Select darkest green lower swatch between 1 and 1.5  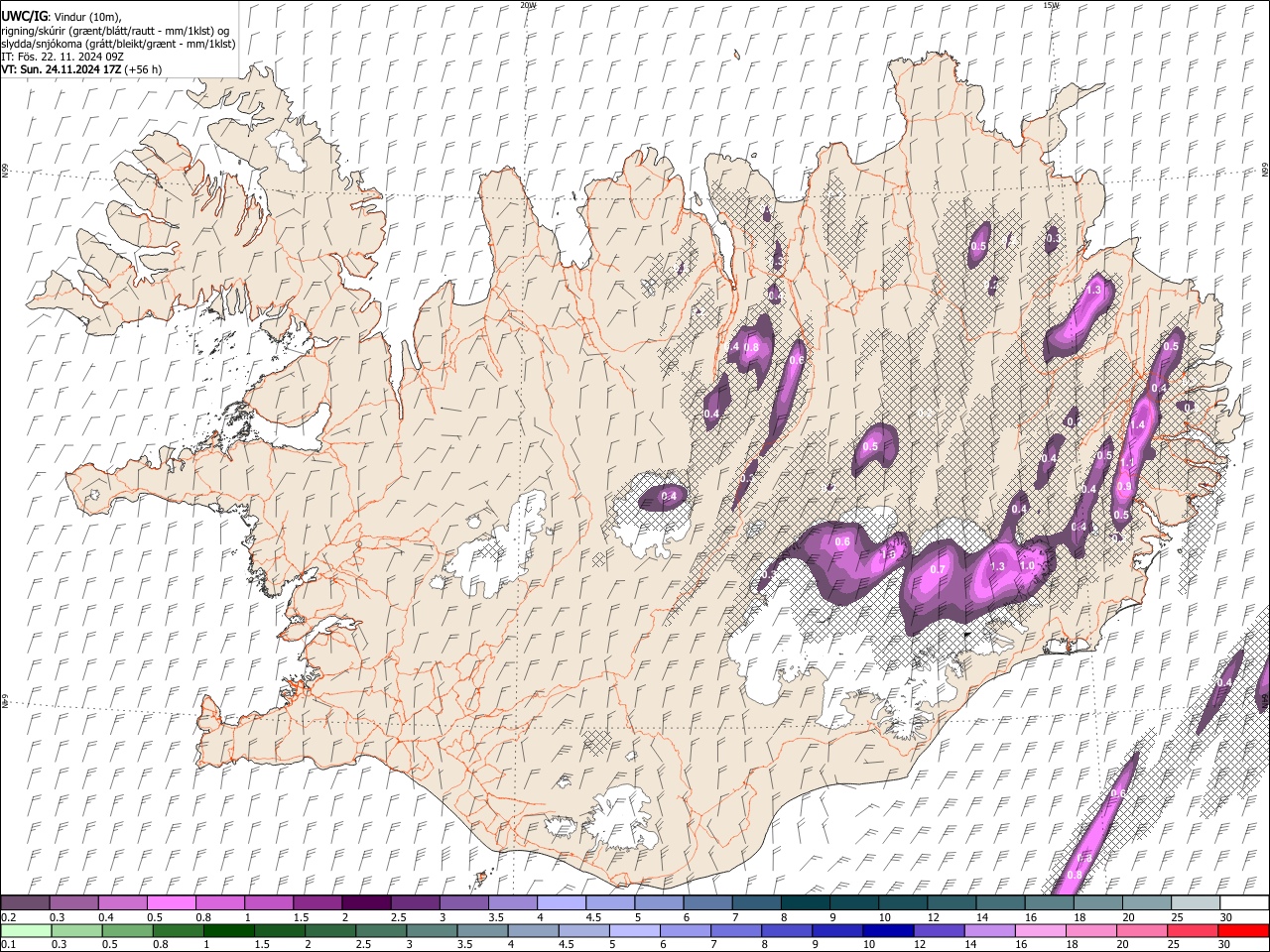pyautogui.click(x=229, y=930)
